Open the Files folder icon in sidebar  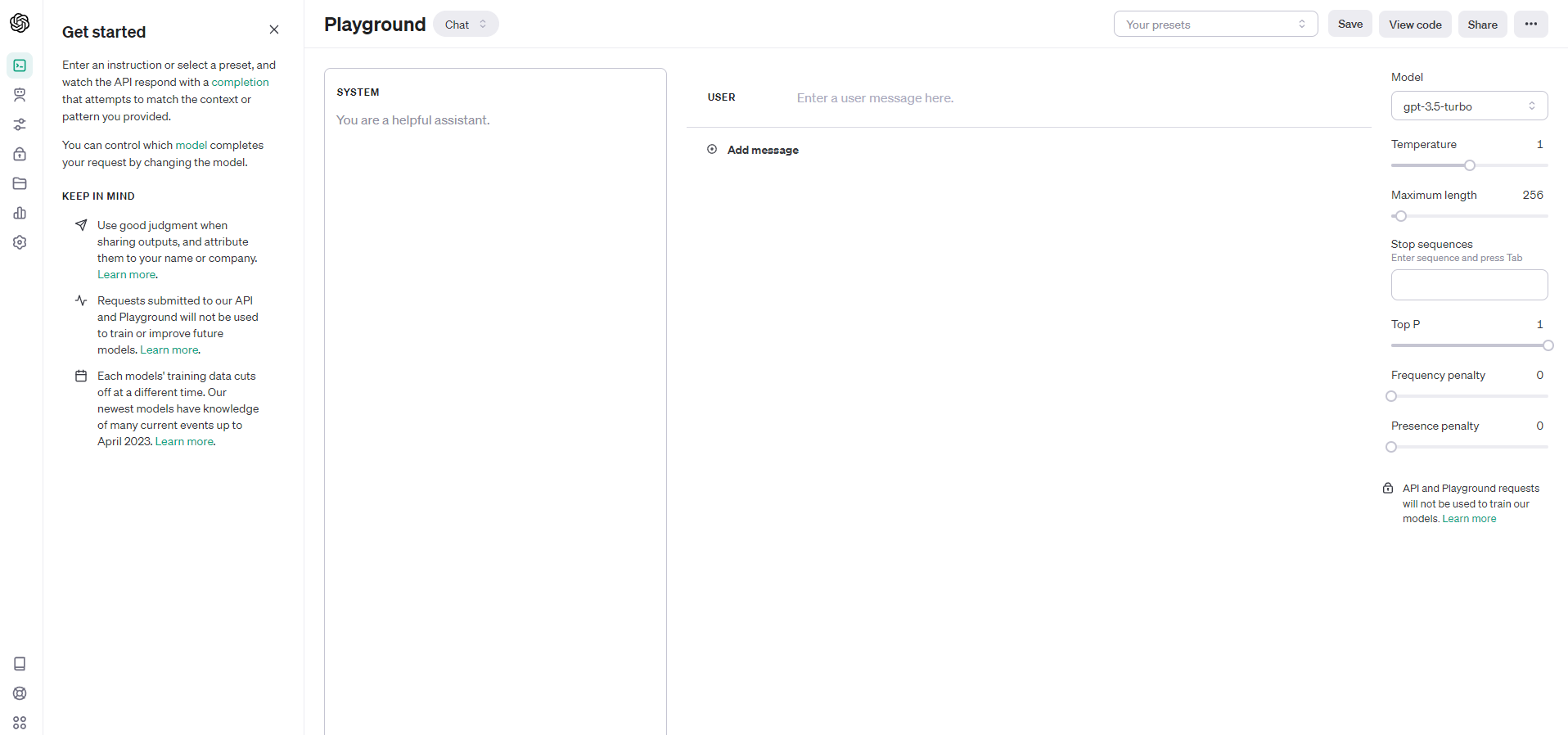click(20, 183)
